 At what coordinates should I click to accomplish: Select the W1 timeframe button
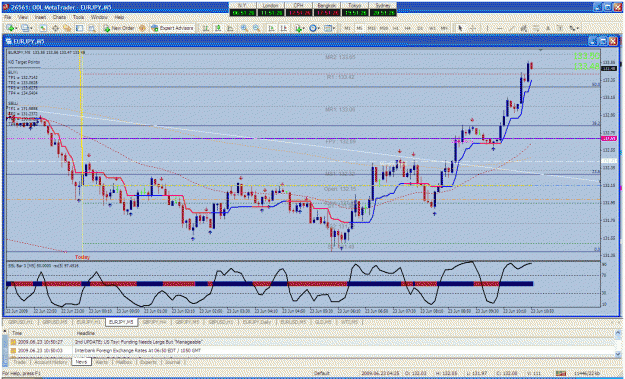tap(432, 28)
